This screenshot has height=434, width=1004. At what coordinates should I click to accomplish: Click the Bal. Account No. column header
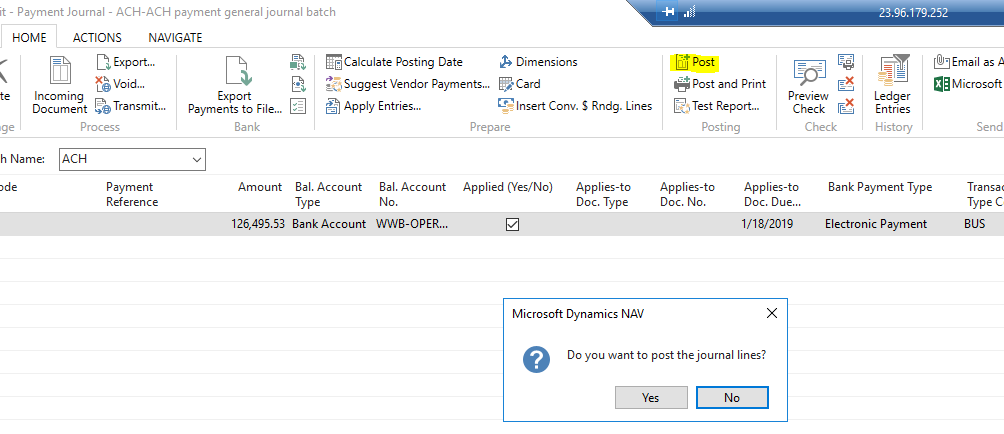click(412, 195)
